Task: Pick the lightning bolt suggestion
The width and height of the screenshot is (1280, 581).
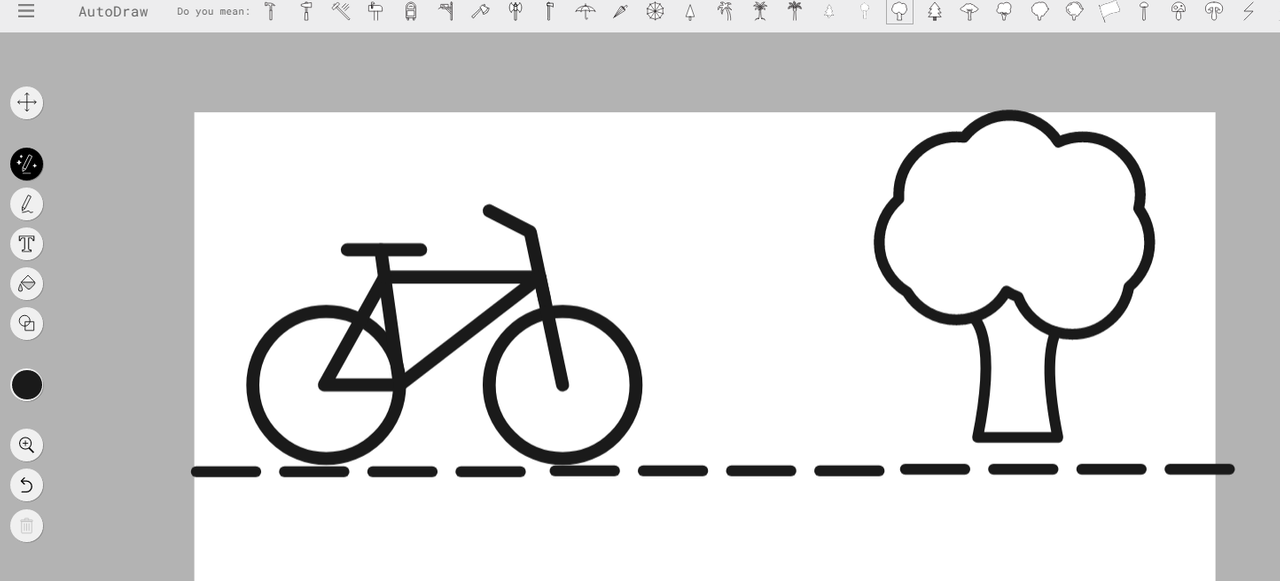Action: (1248, 11)
